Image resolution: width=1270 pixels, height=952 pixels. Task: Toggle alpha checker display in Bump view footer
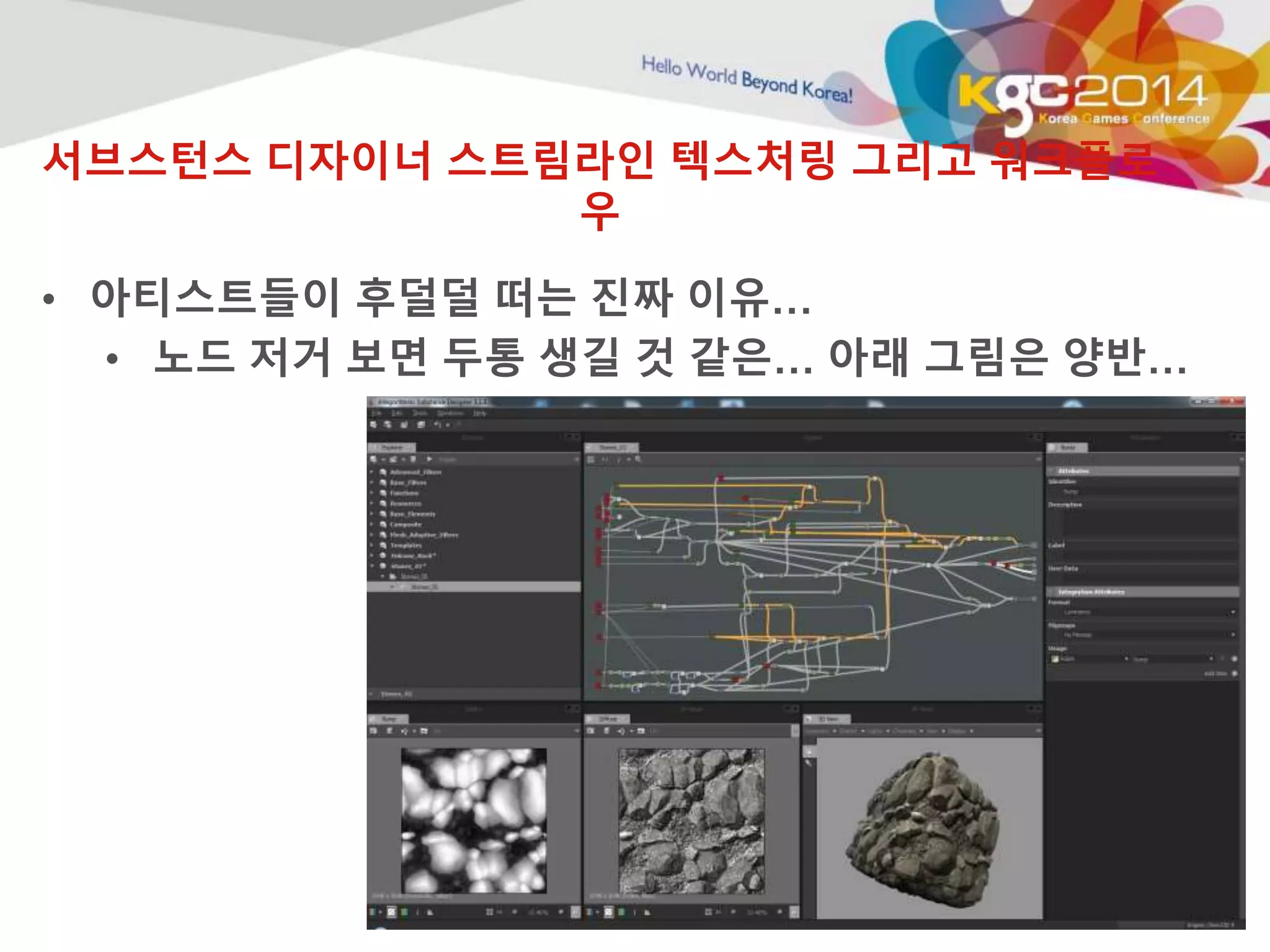[x=391, y=912]
